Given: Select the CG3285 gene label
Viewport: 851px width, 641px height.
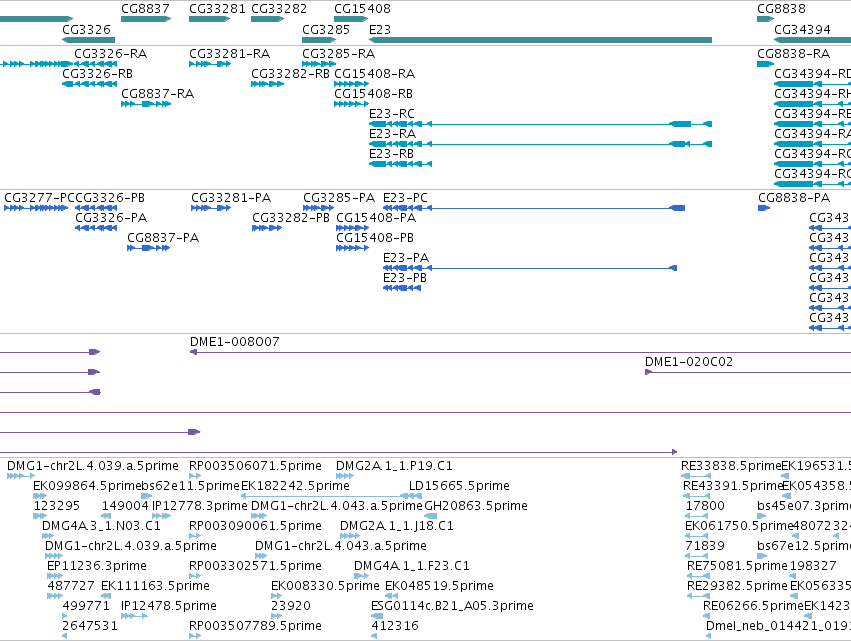Looking at the screenshot, I should pyautogui.click(x=326, y=29).
